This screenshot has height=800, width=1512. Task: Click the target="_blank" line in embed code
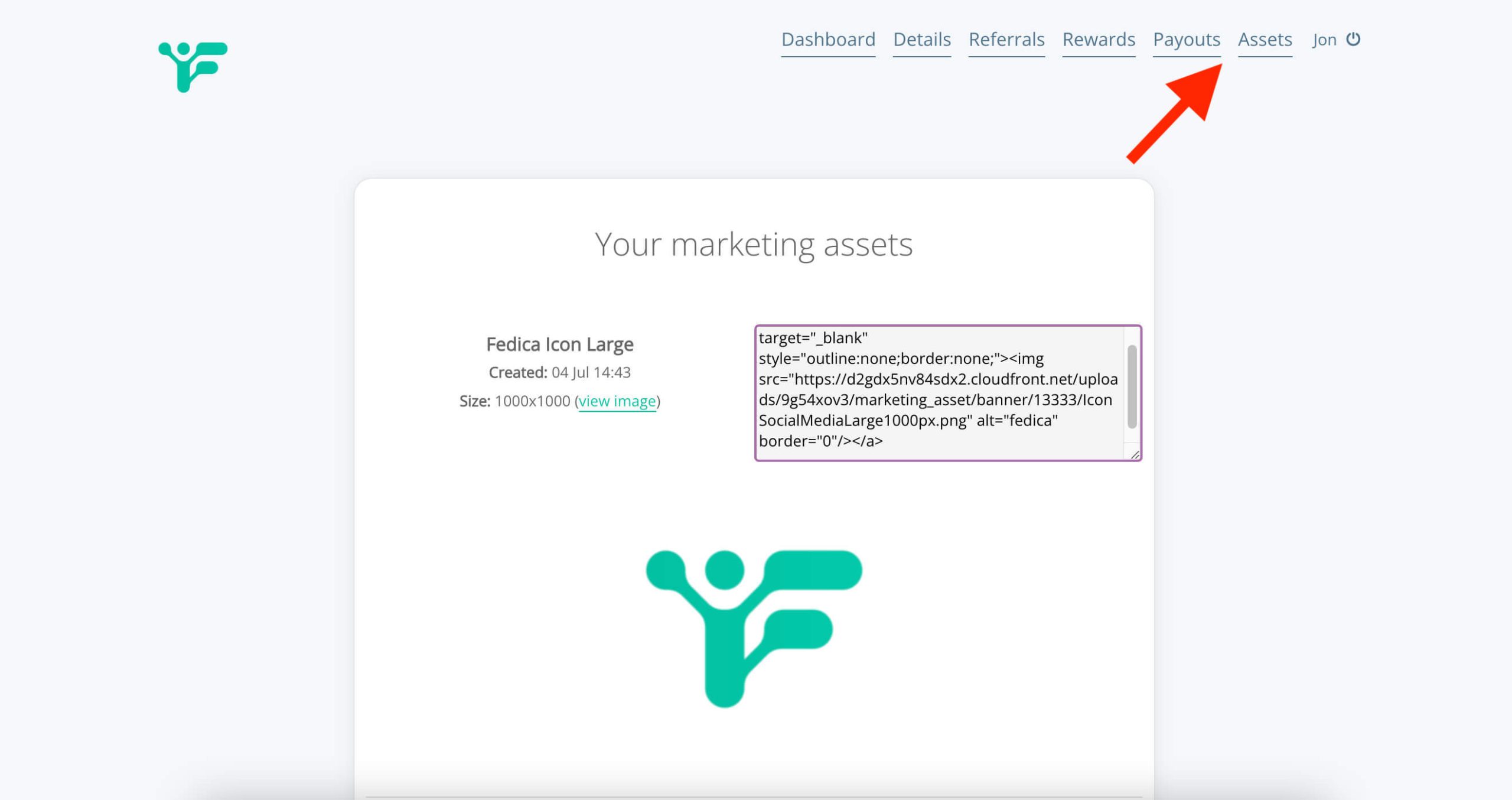click(813, 338)
